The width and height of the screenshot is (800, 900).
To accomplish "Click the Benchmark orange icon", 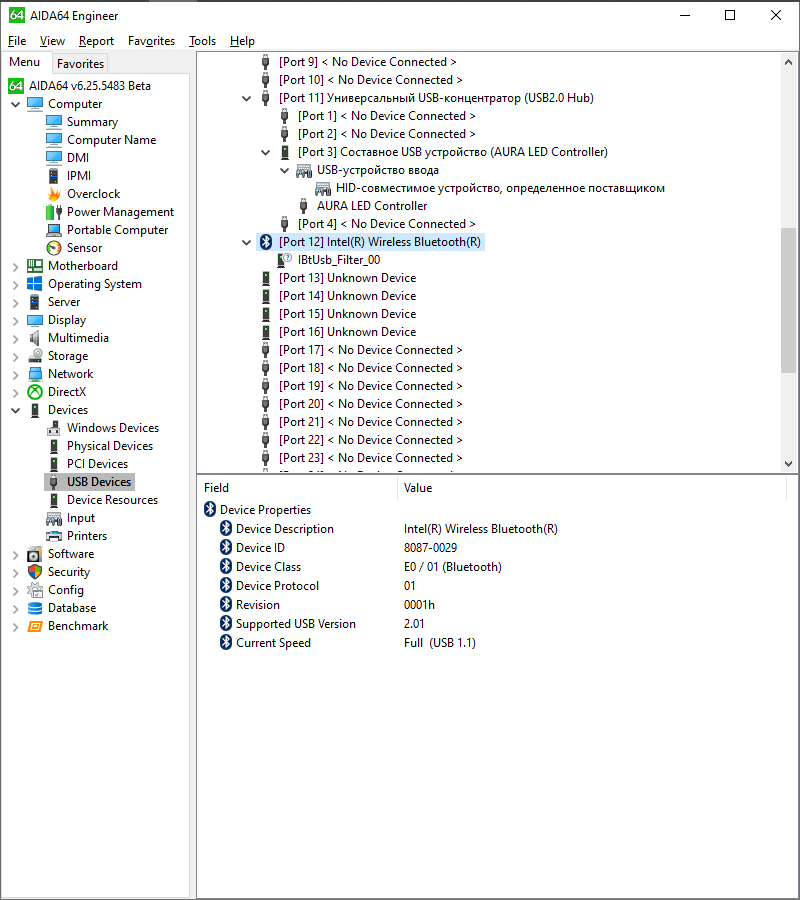I will [x=35, y=626].
